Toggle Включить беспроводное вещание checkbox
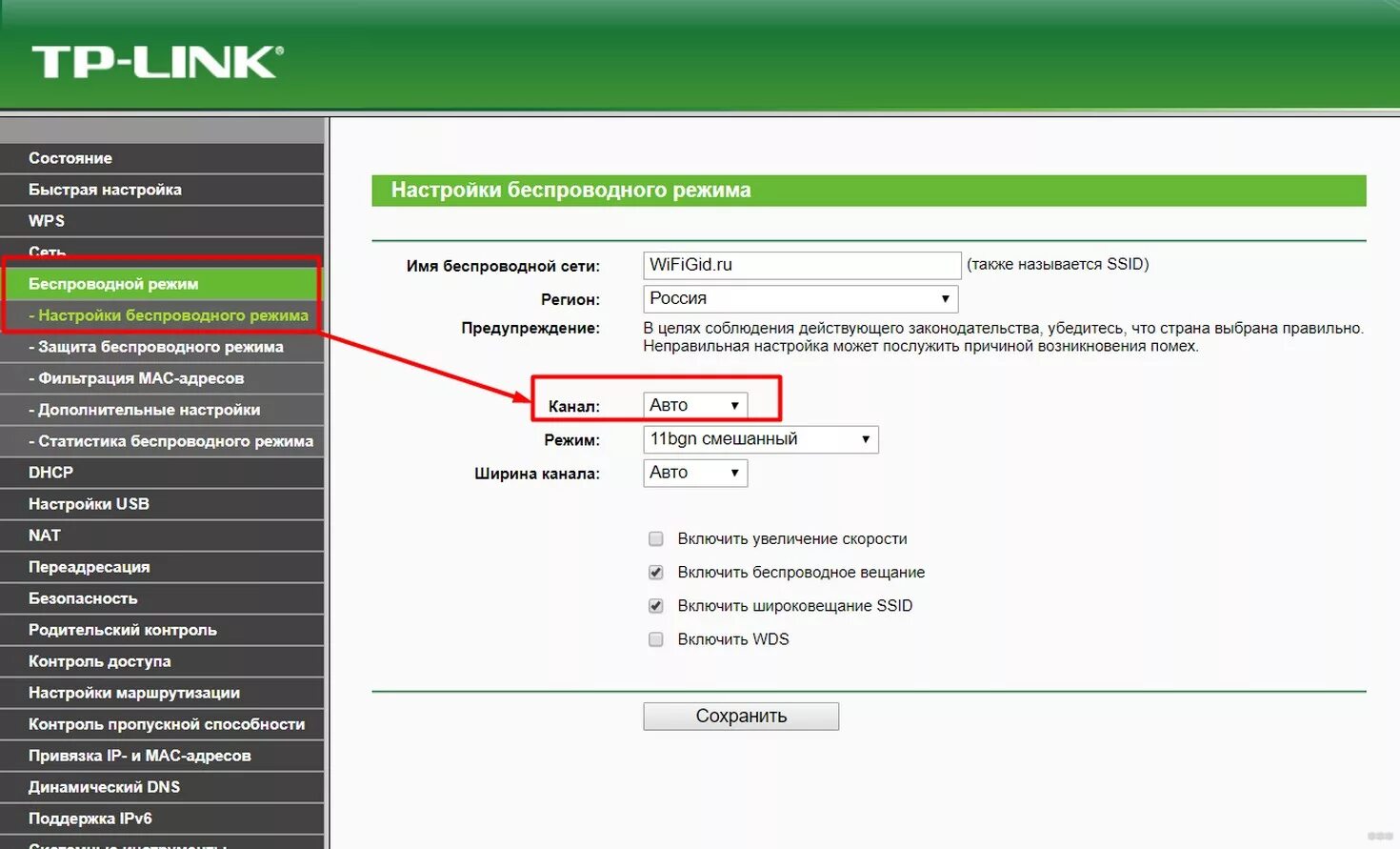 tap(656, 573)
